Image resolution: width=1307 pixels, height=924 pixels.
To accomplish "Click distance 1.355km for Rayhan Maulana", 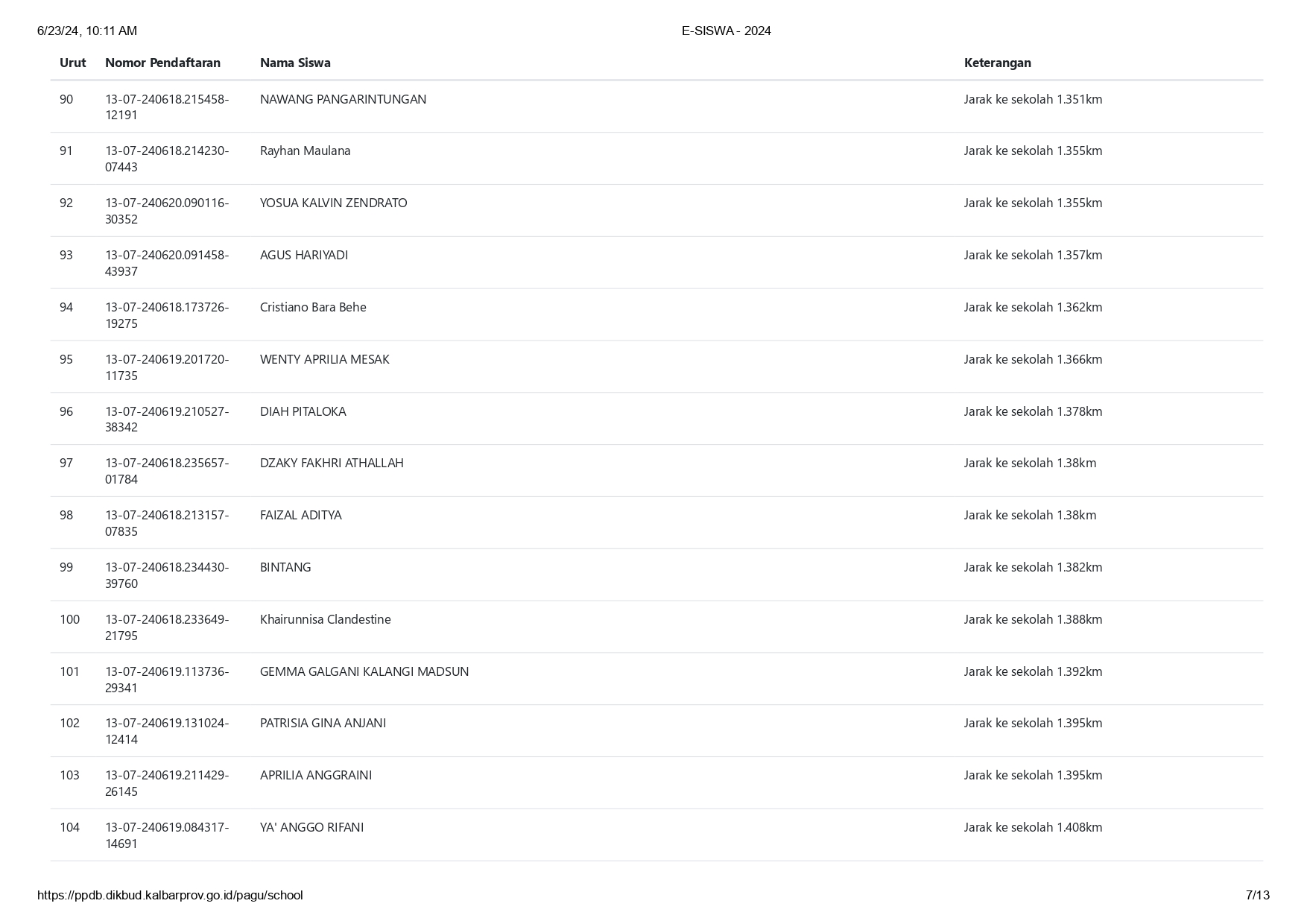I will (x=1033, y=151).
